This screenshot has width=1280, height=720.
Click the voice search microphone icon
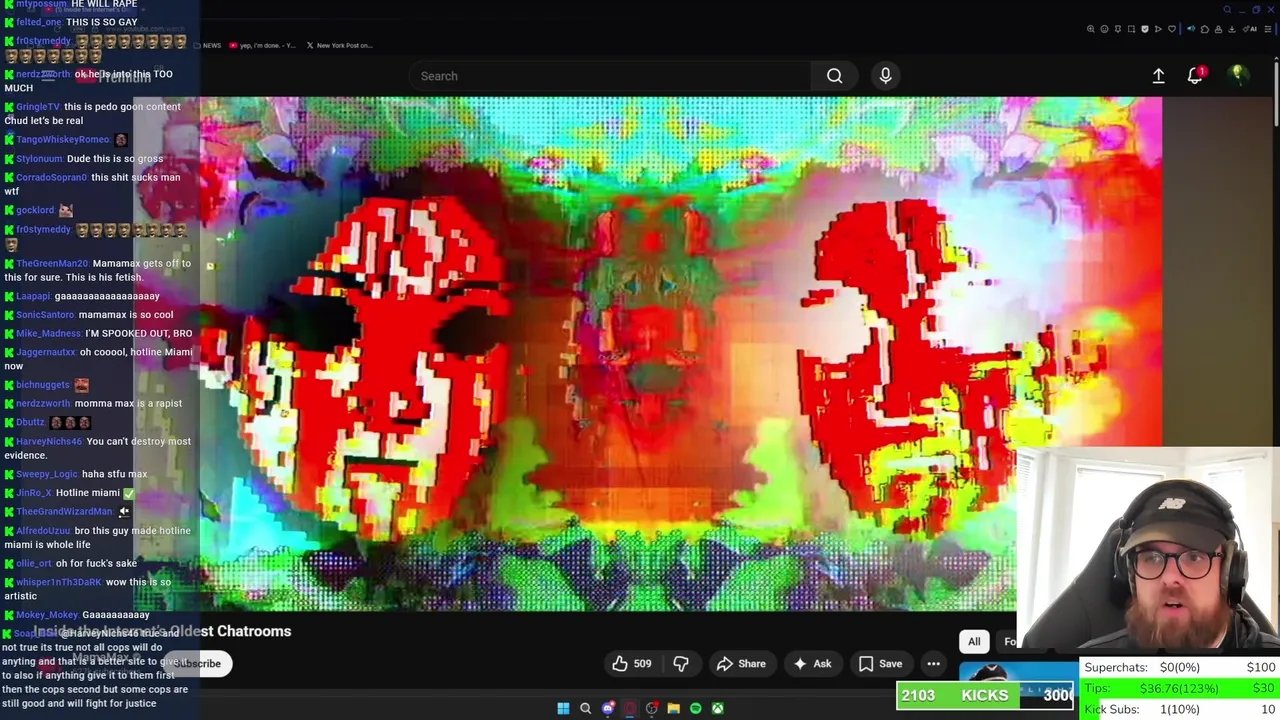point(885,76)
